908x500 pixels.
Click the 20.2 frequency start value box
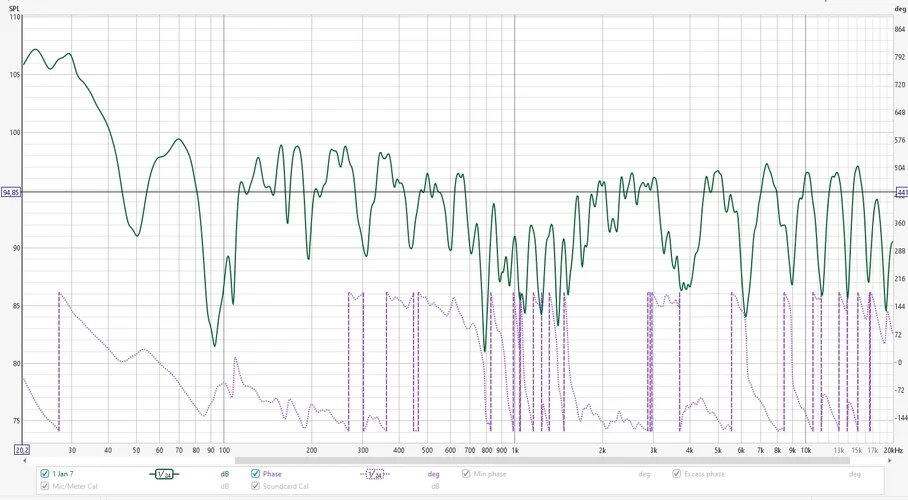(x=22, y=450)
